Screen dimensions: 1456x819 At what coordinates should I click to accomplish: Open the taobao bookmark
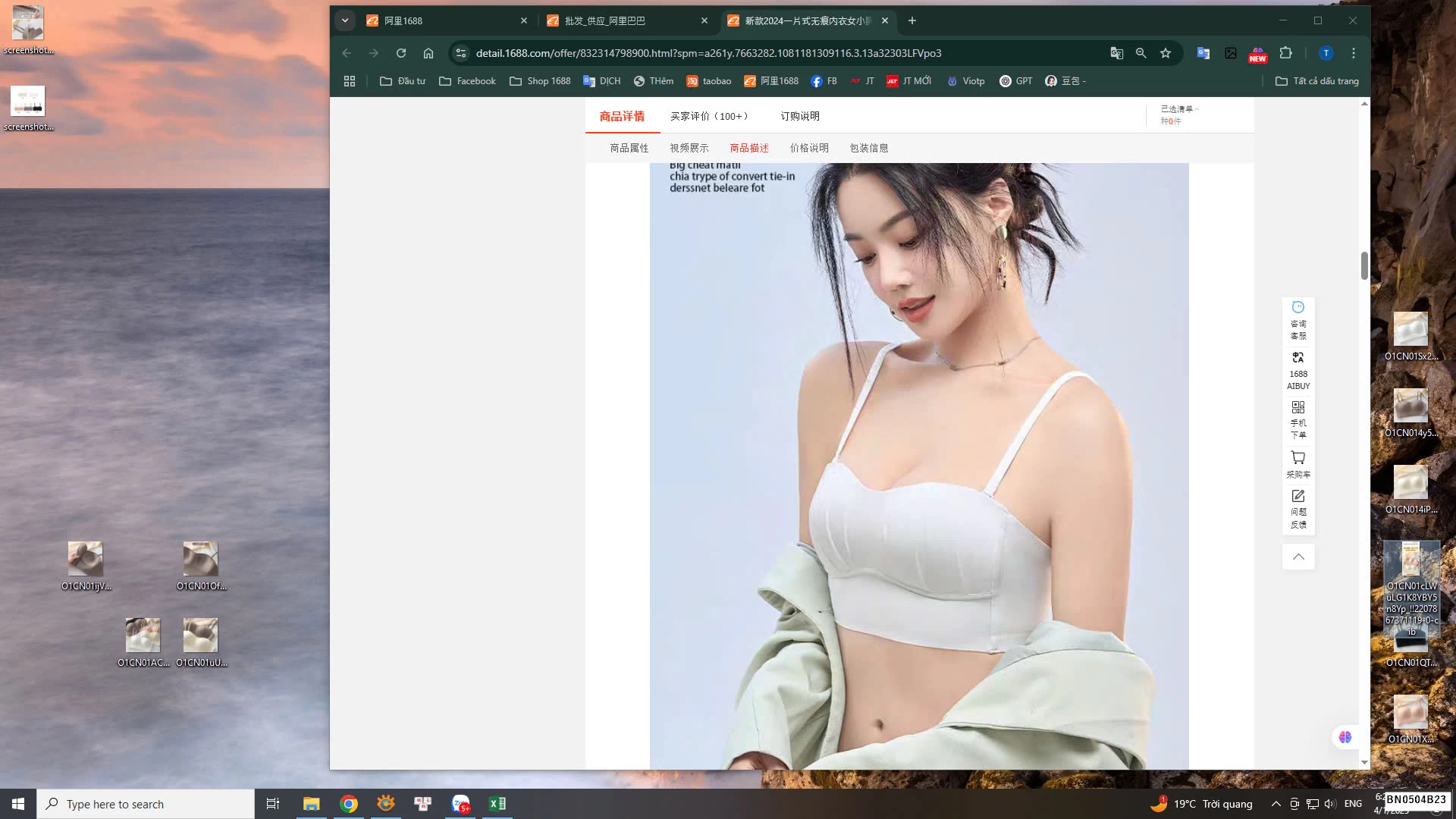pyautogui.click(x=708, y=81)
